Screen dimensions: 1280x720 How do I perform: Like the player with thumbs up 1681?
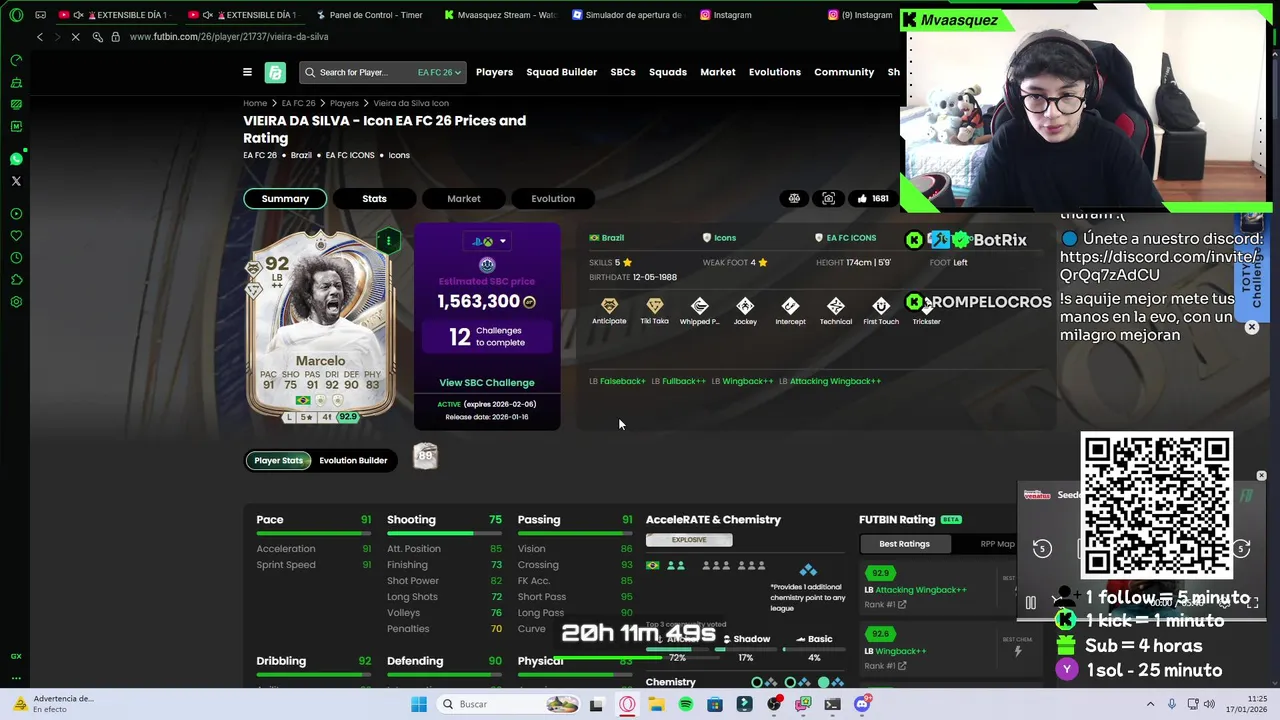(x=872, y=198)
